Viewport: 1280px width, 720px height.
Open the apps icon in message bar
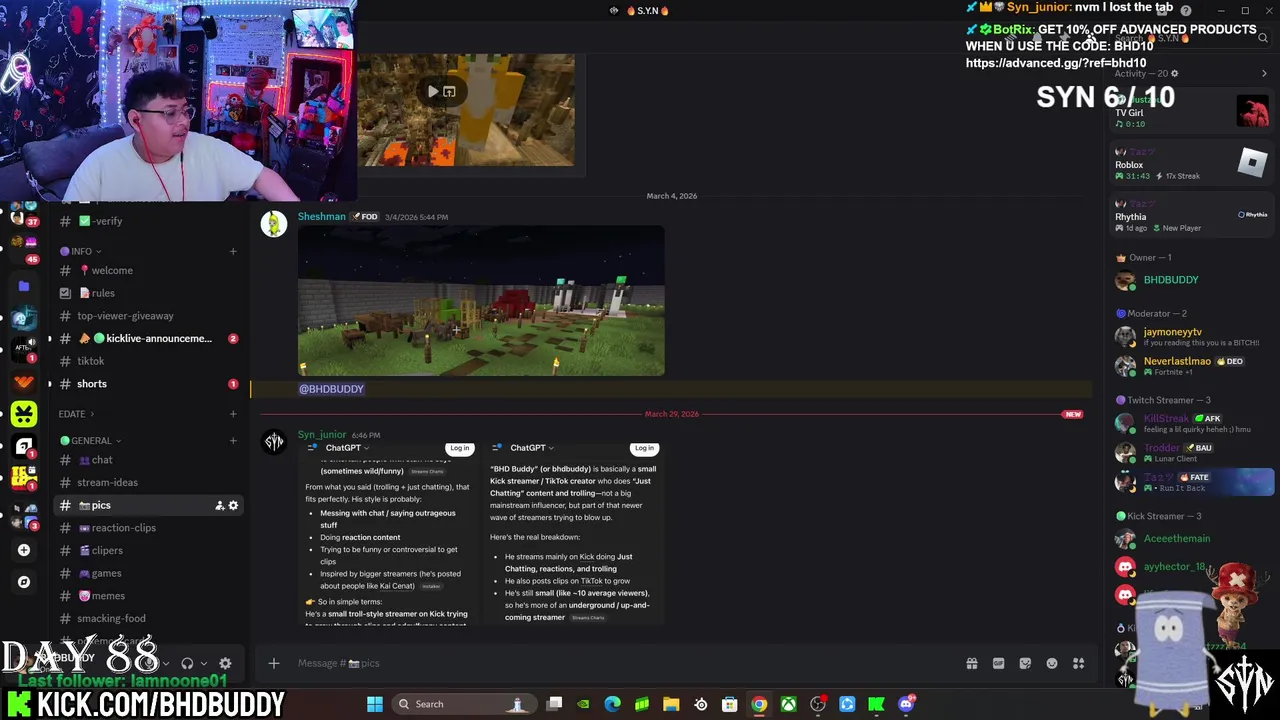coord(1079,663)
